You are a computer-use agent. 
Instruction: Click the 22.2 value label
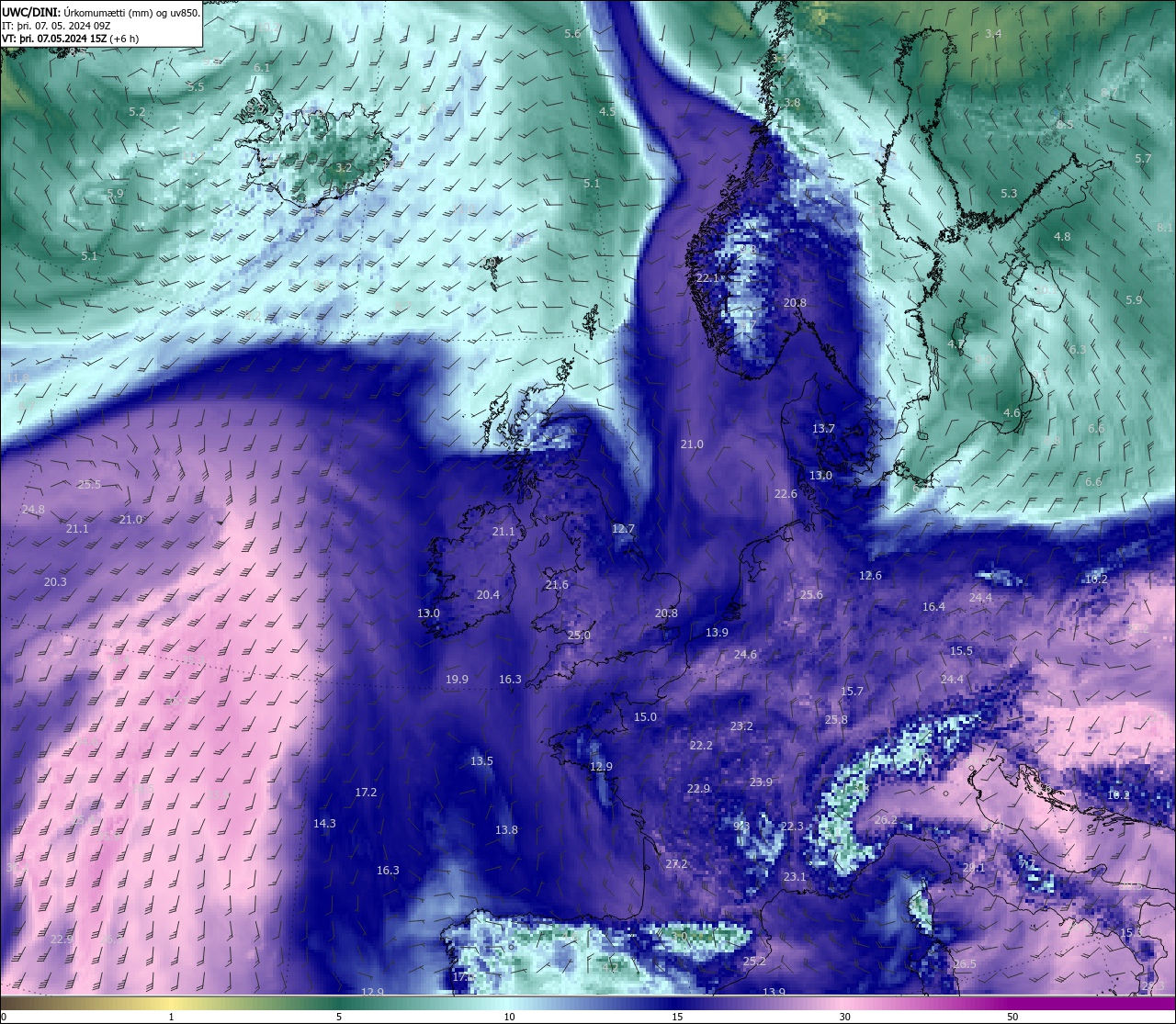point(701,746)
